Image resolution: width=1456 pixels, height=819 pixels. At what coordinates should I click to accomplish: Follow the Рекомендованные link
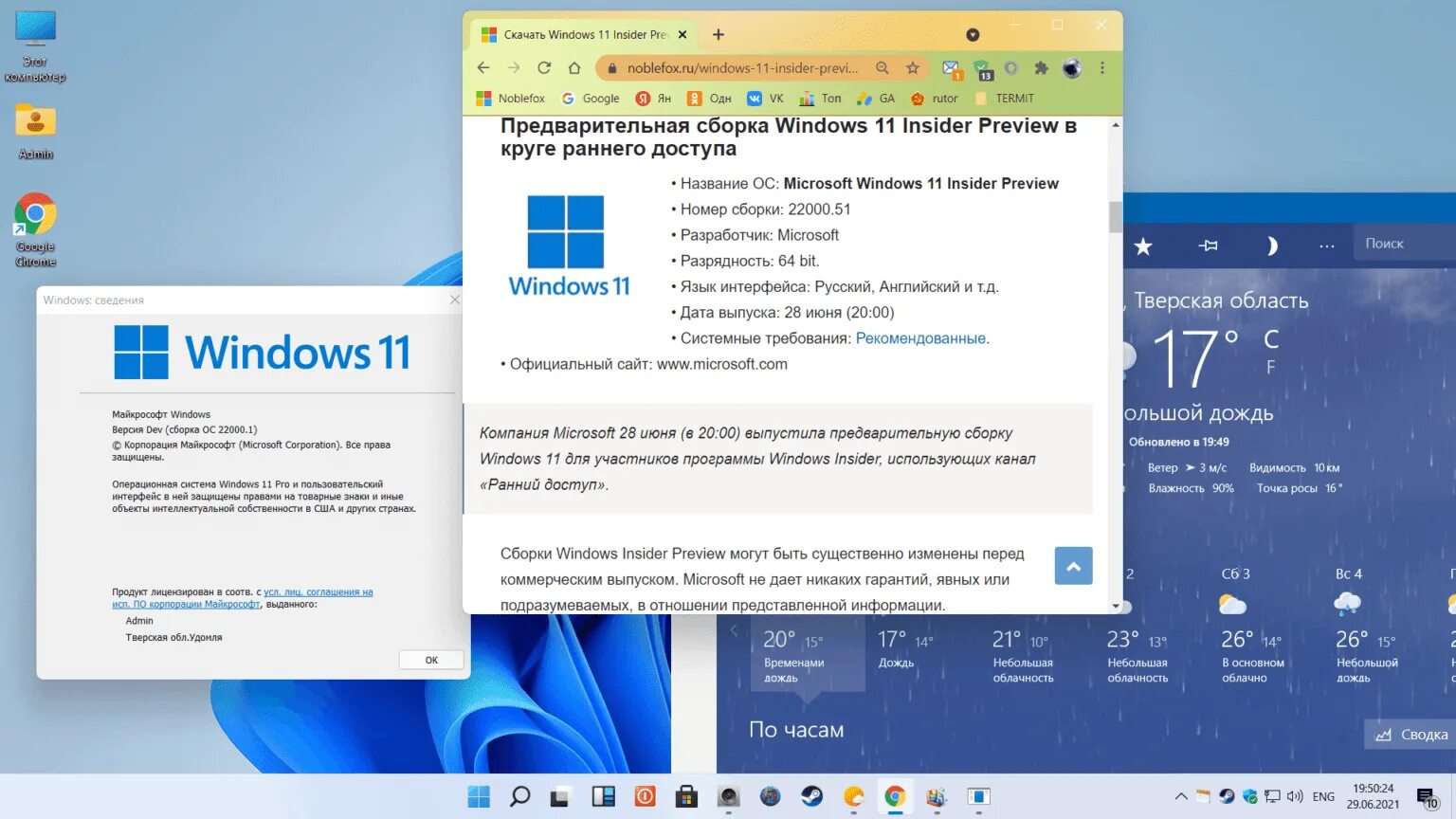(x=920, y=338)
